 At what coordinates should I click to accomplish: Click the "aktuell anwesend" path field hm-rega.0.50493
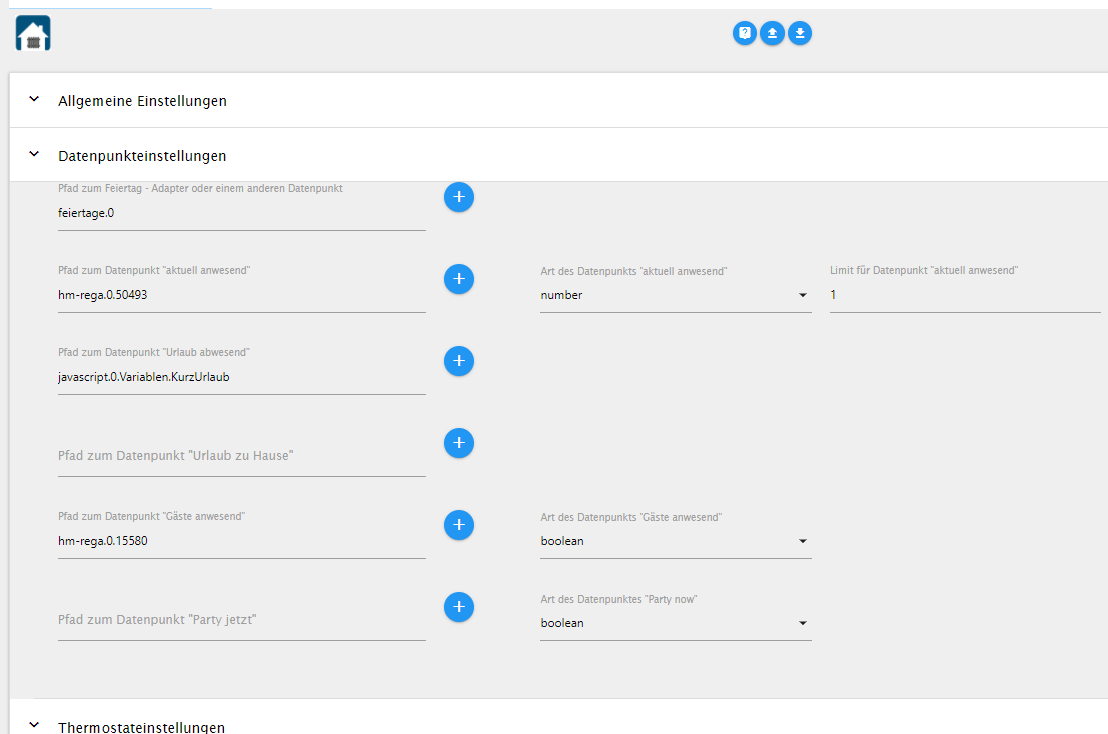[x=242, y=295]
